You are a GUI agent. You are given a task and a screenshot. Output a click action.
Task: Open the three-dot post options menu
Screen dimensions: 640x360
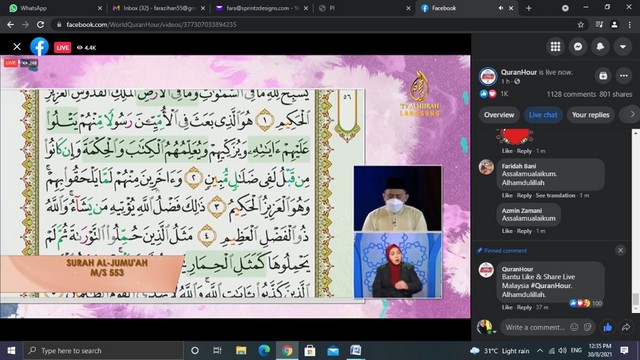tap(624, 76)
